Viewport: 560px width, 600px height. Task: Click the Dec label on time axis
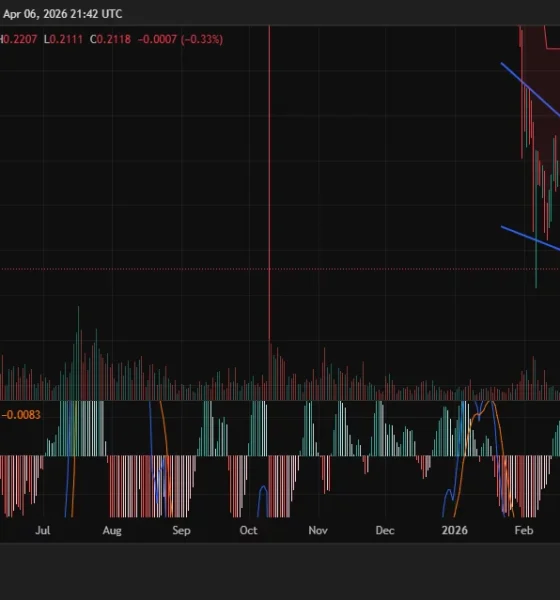(385, 530)
